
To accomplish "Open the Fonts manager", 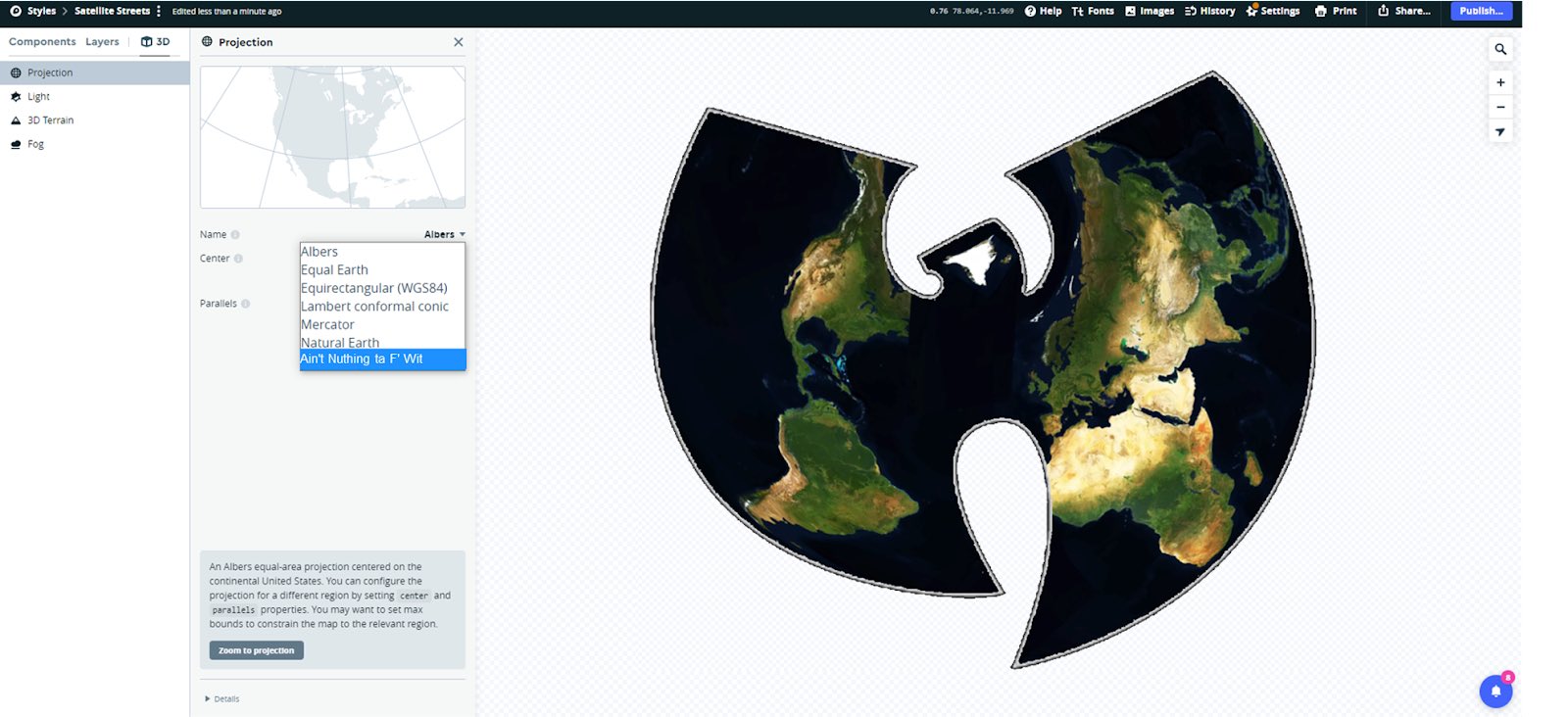I will (1093, 11).
